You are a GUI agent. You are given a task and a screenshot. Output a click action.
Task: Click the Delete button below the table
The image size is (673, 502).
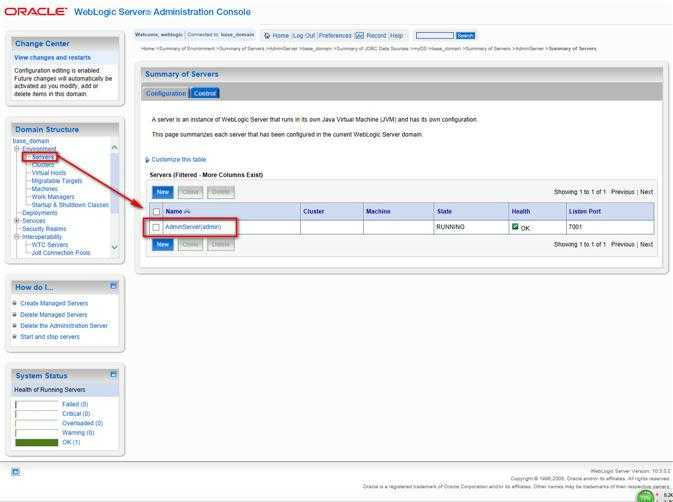click(221, 245)
